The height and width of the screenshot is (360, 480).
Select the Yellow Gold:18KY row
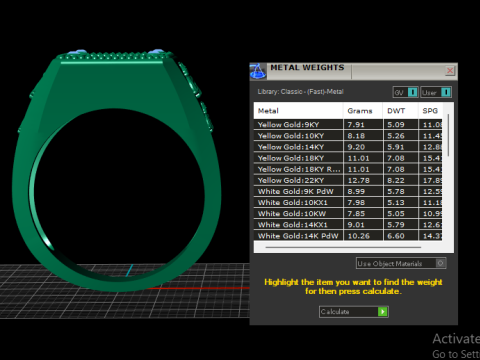click(x=348, y=158)
